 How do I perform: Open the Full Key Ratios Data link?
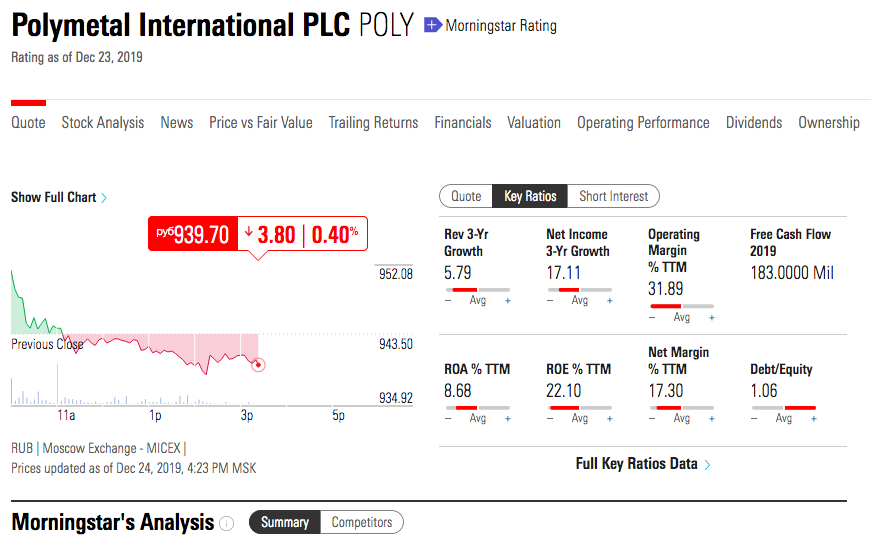636,464
